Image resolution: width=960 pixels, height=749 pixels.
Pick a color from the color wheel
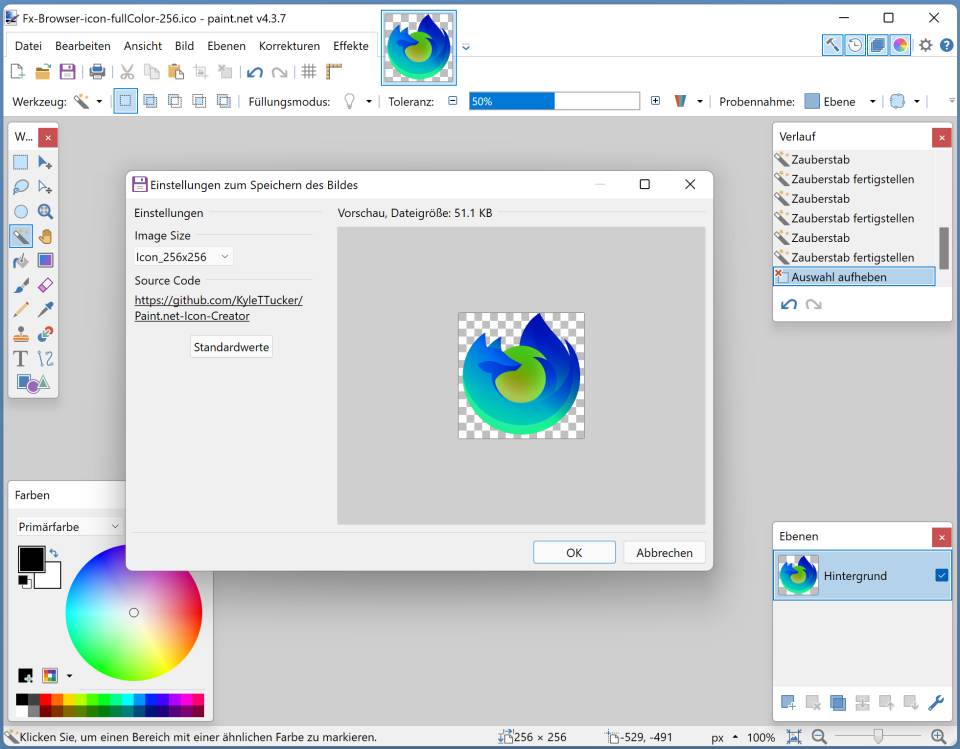(135, 613)
